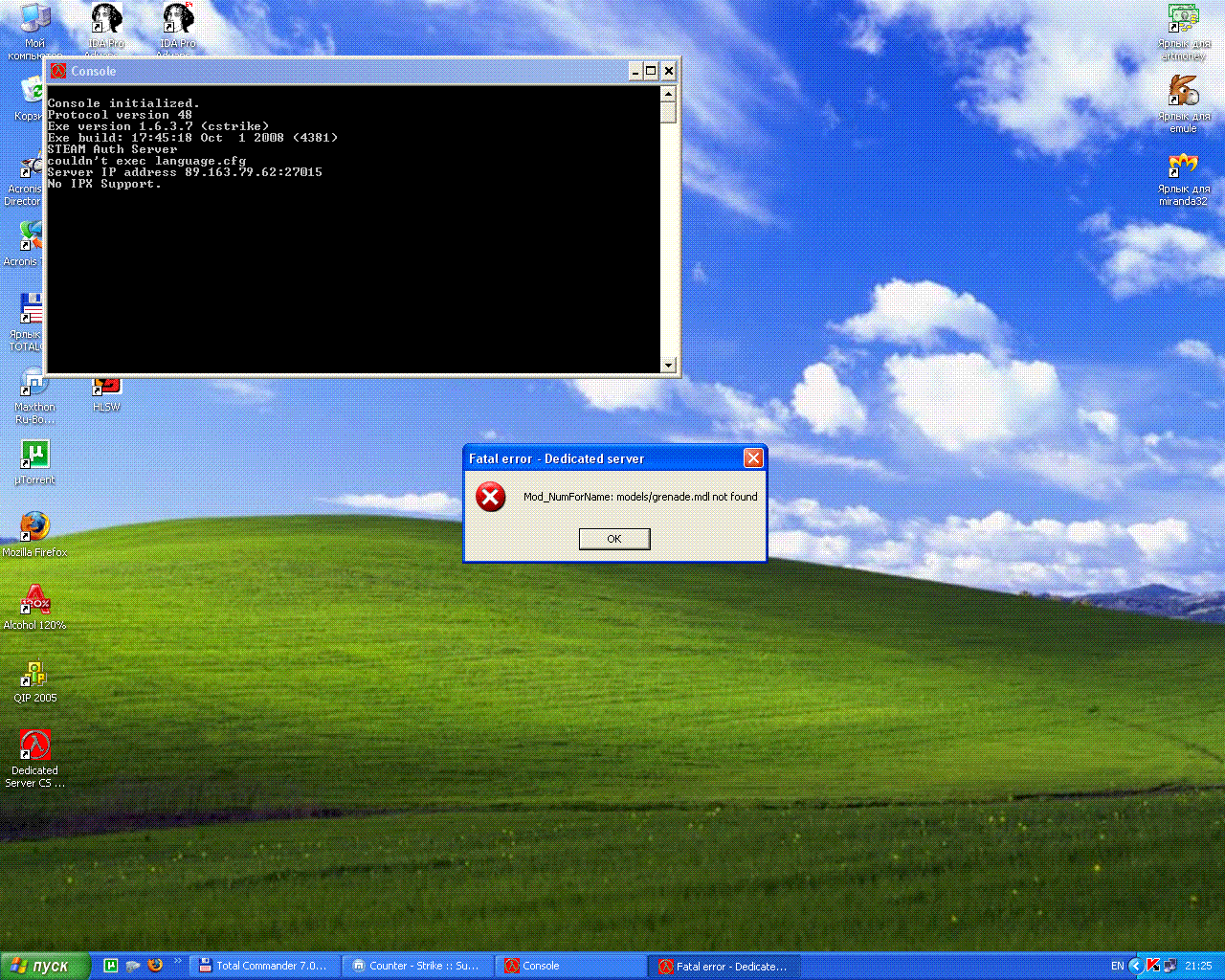Click OK in the Fatal error dialog
The height and width of the screenshot is (980, 1225).
point(614,539)
